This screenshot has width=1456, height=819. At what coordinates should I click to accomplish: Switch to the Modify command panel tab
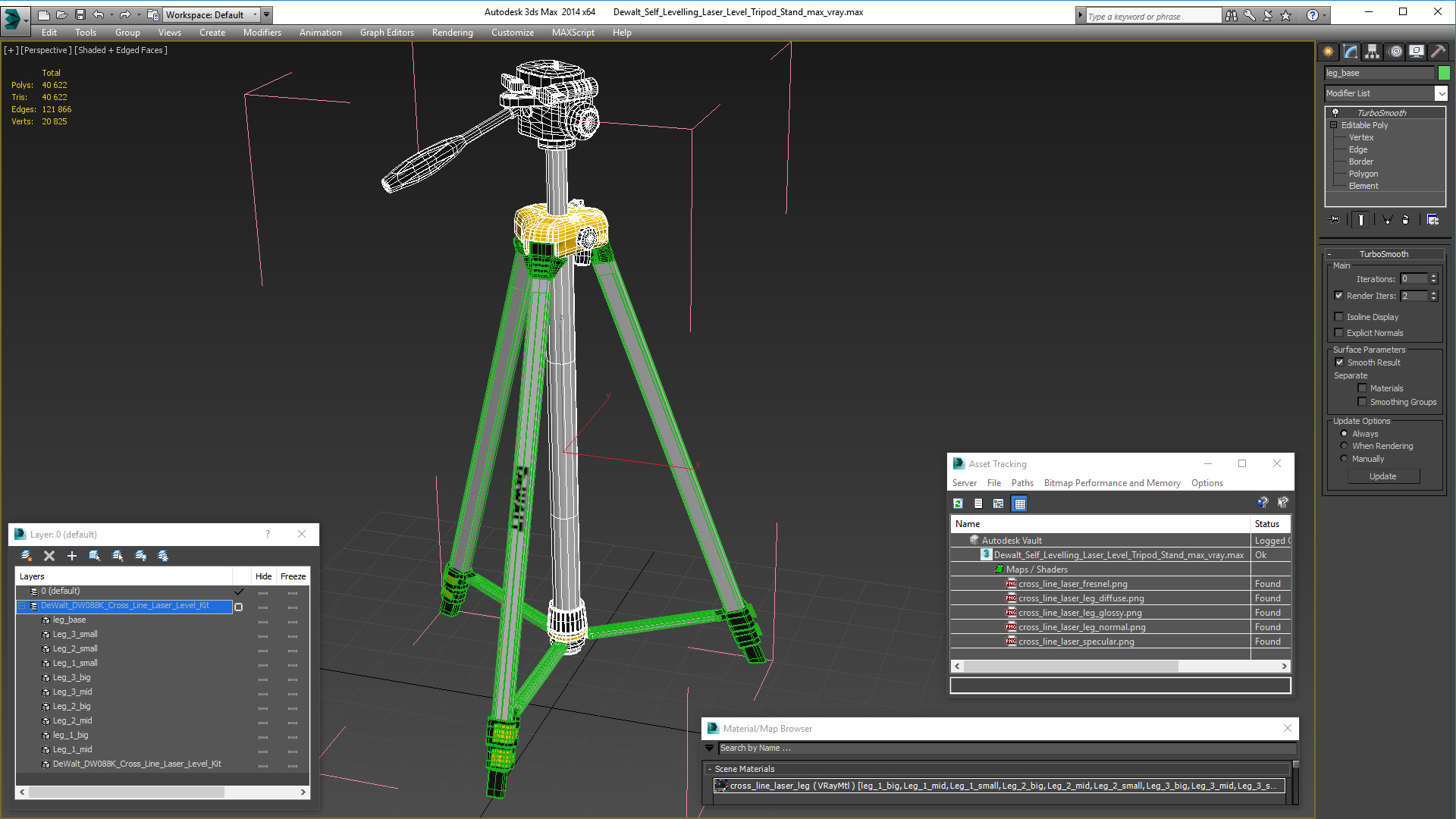coord(1350,52)
